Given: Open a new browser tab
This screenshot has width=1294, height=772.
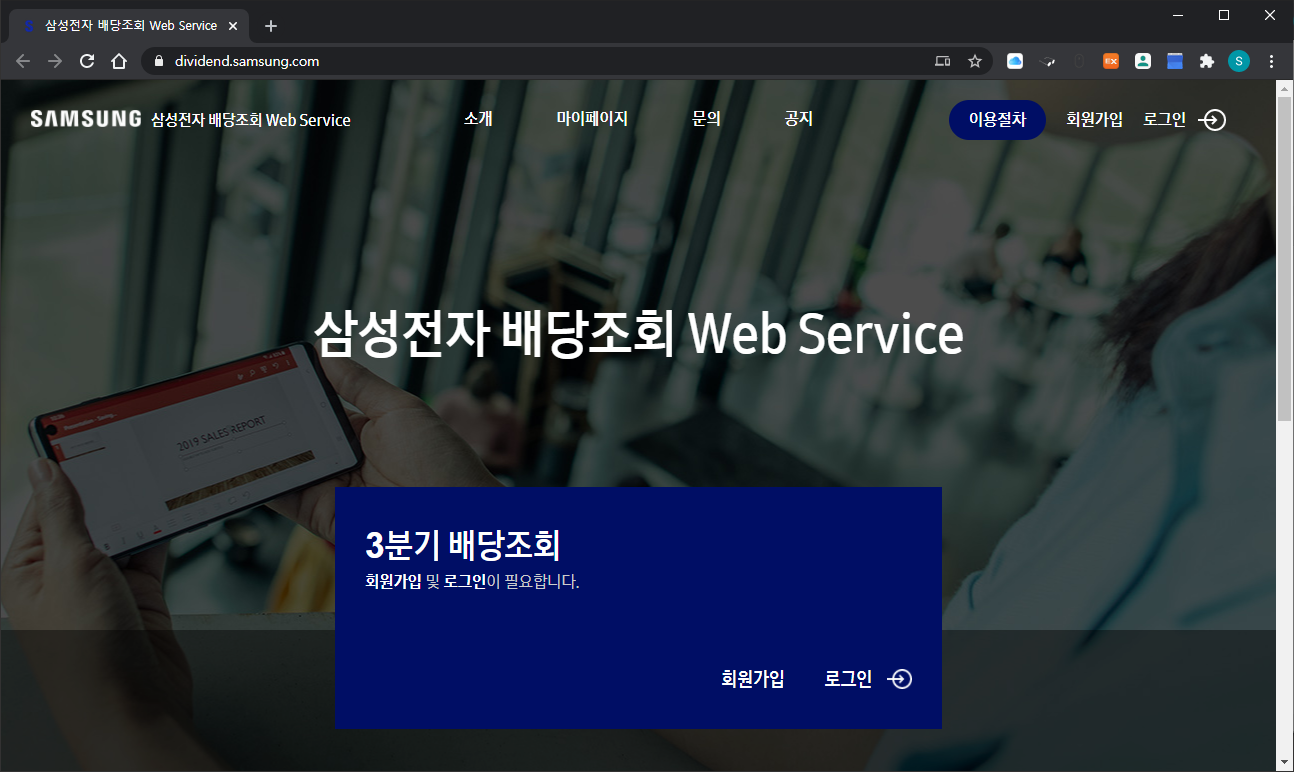Looking at the screenshot, I should click(x=270, y=26).
